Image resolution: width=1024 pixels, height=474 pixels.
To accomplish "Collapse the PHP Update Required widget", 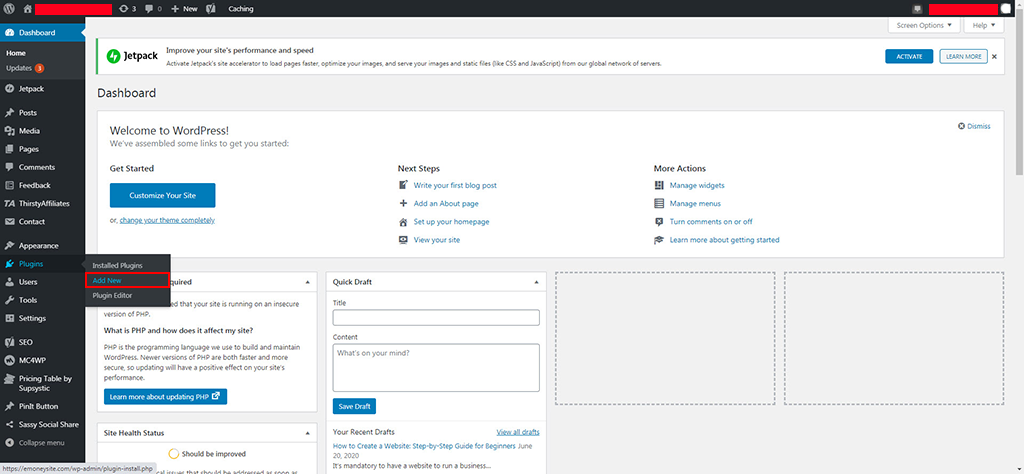I will [x=308, y=282].
